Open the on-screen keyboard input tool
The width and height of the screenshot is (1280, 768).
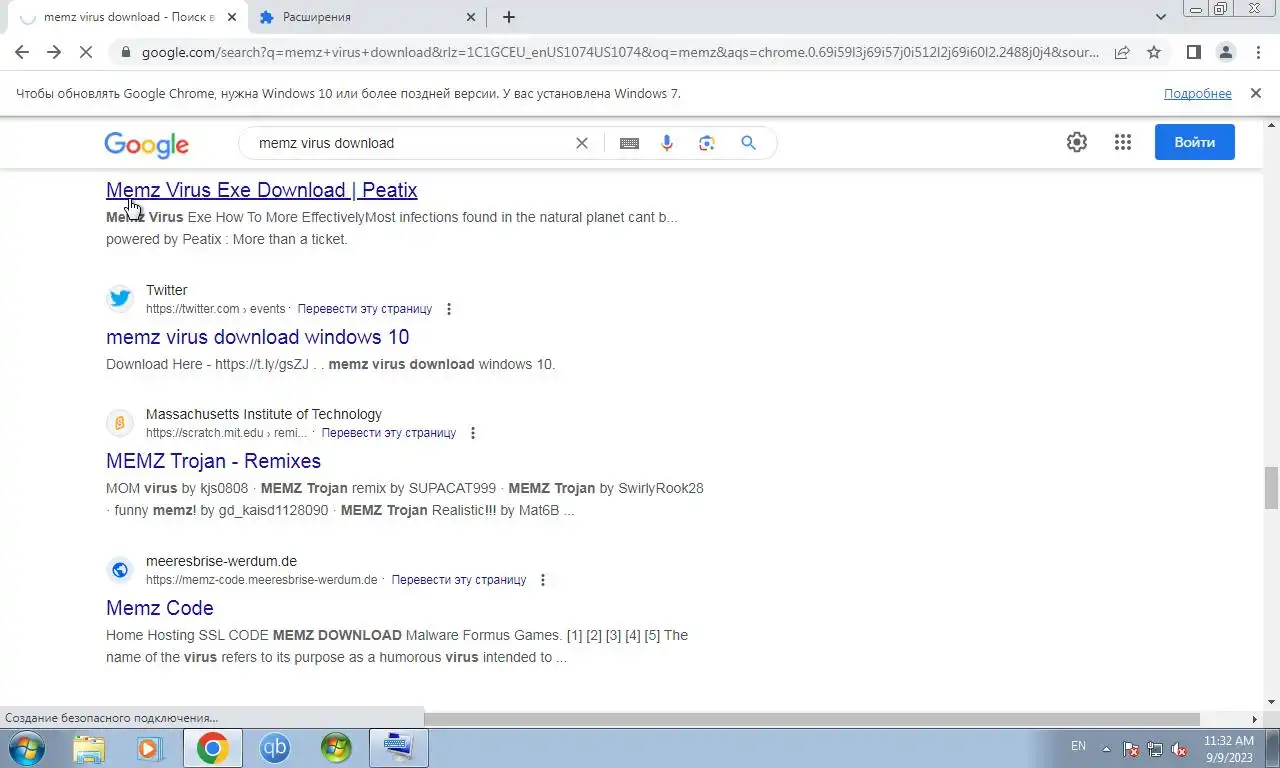click(x=629, y=143)
